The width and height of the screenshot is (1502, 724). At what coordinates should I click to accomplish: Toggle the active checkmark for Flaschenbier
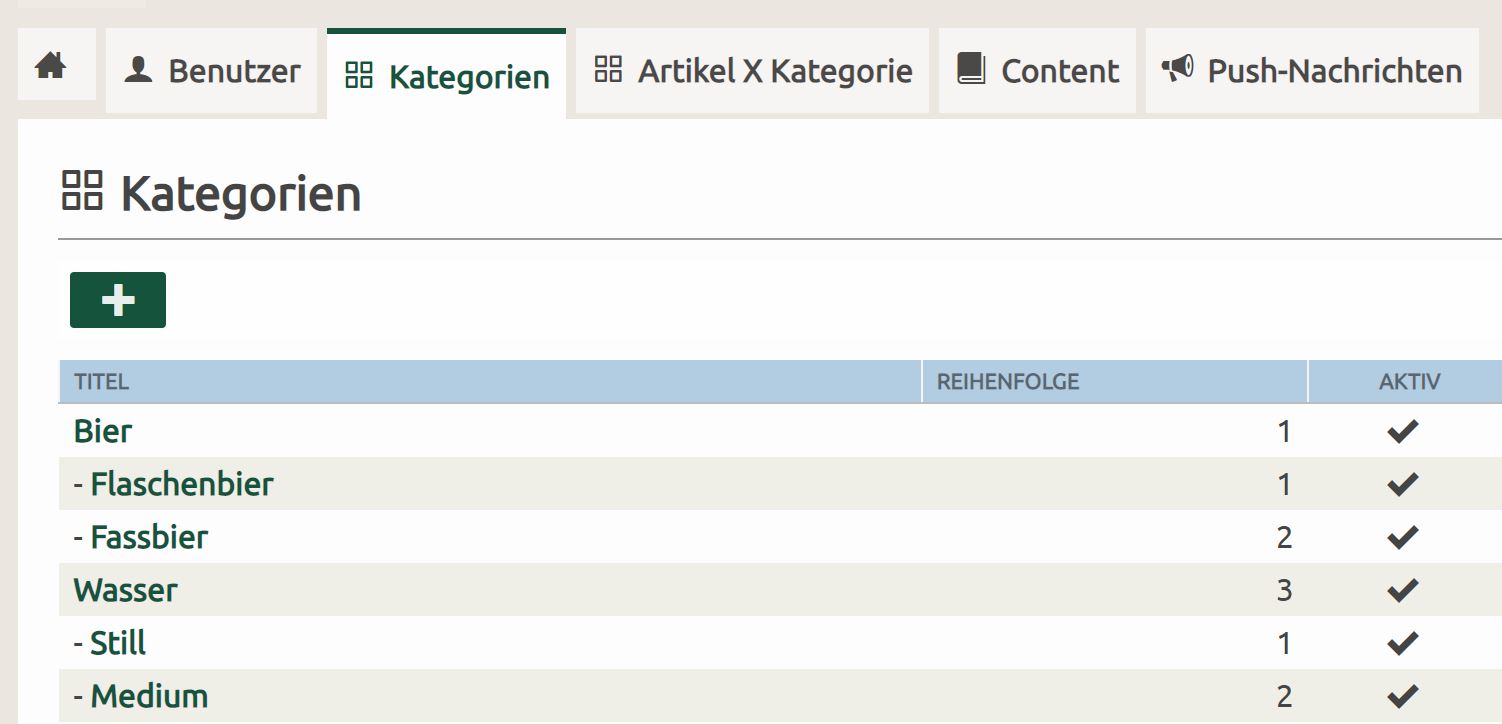coord(1403,485)
